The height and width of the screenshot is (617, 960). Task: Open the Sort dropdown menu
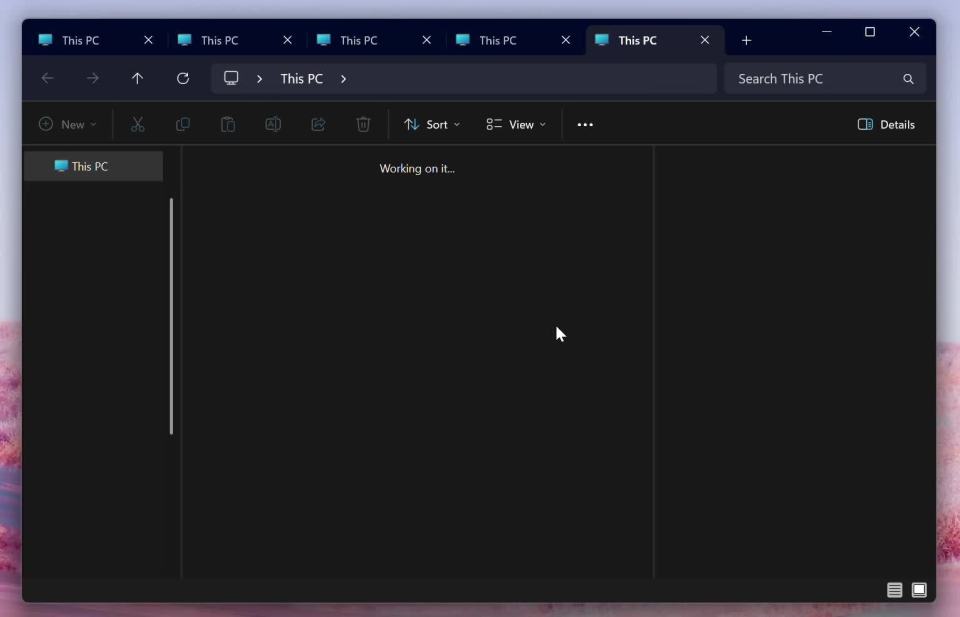click(x=432, y=124)
